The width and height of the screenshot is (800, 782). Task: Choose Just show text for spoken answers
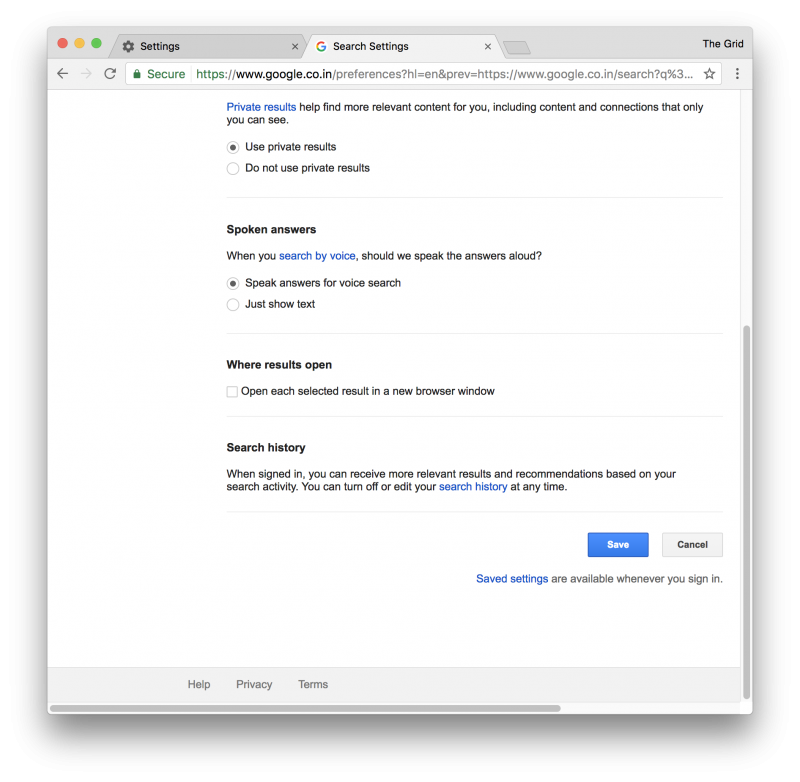click(232, 304)
